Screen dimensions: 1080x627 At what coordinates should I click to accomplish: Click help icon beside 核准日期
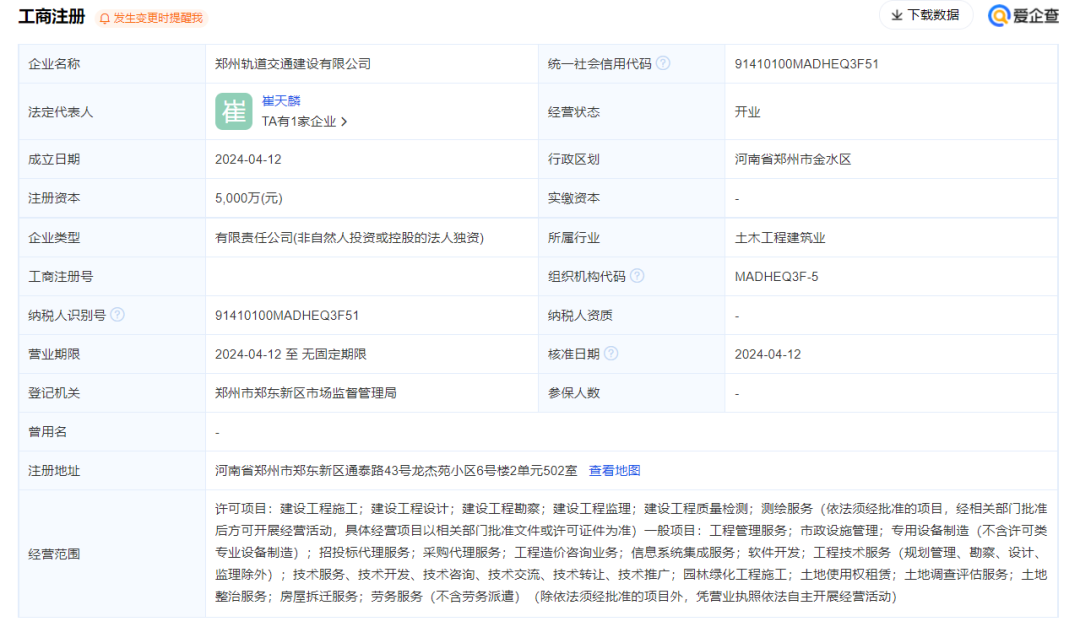click(611, 354)
